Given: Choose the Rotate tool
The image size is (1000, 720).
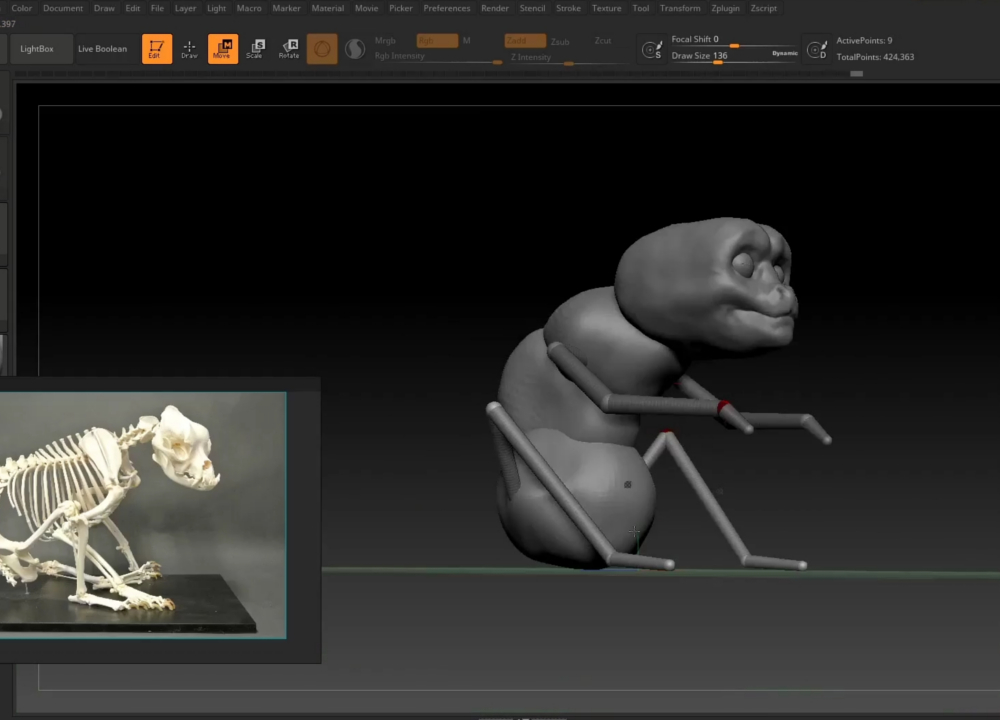Looking at the screenshot, I should point(289,49).
